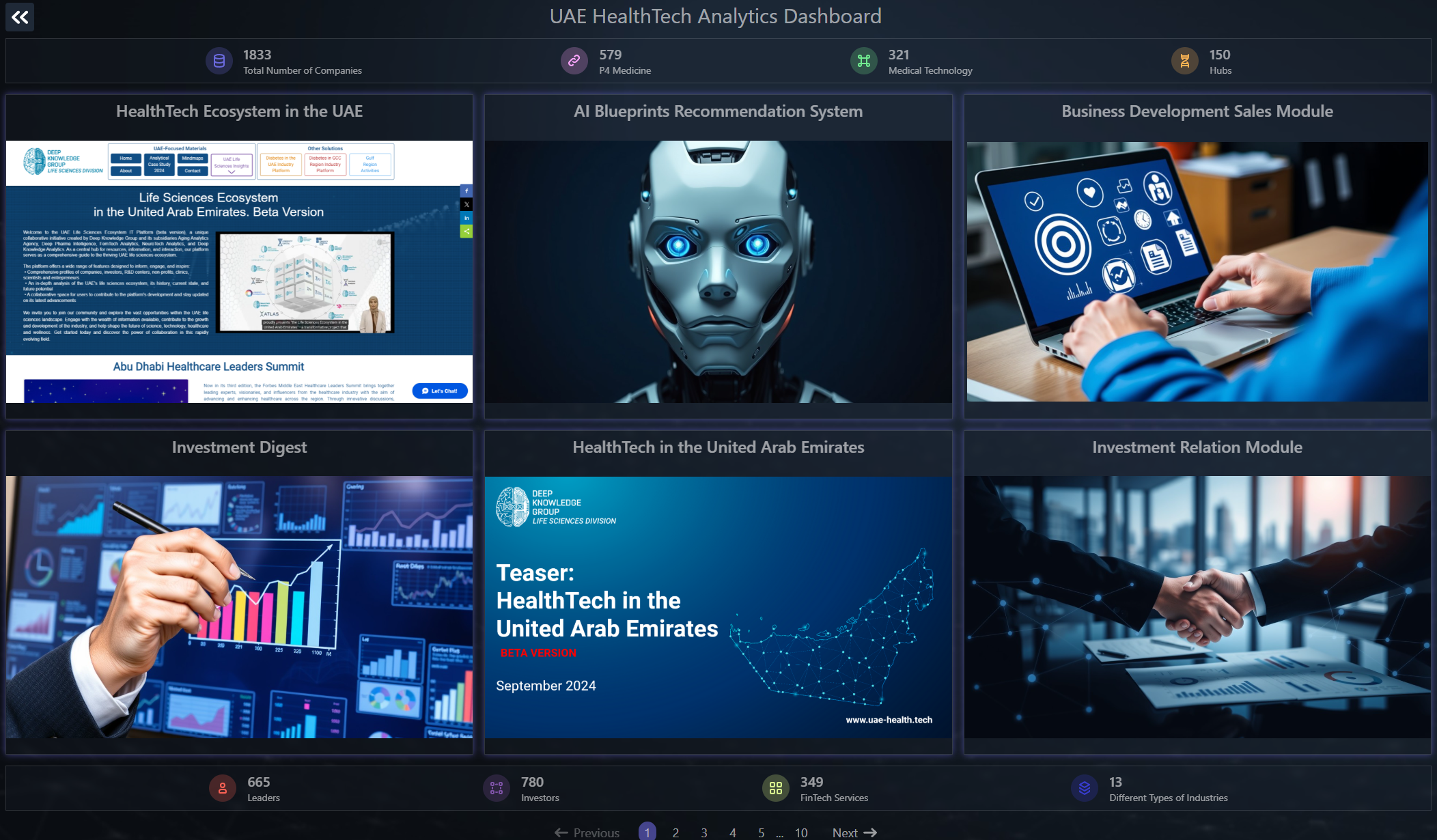Click Next page arrow link
The width and height of the screenshot is (1437, 840).
[x=854, y=832]
